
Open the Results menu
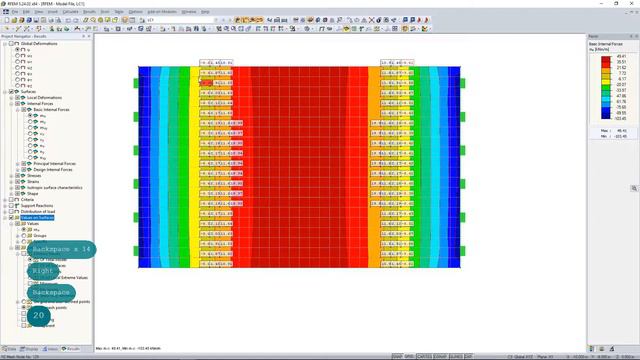(89, 12)
